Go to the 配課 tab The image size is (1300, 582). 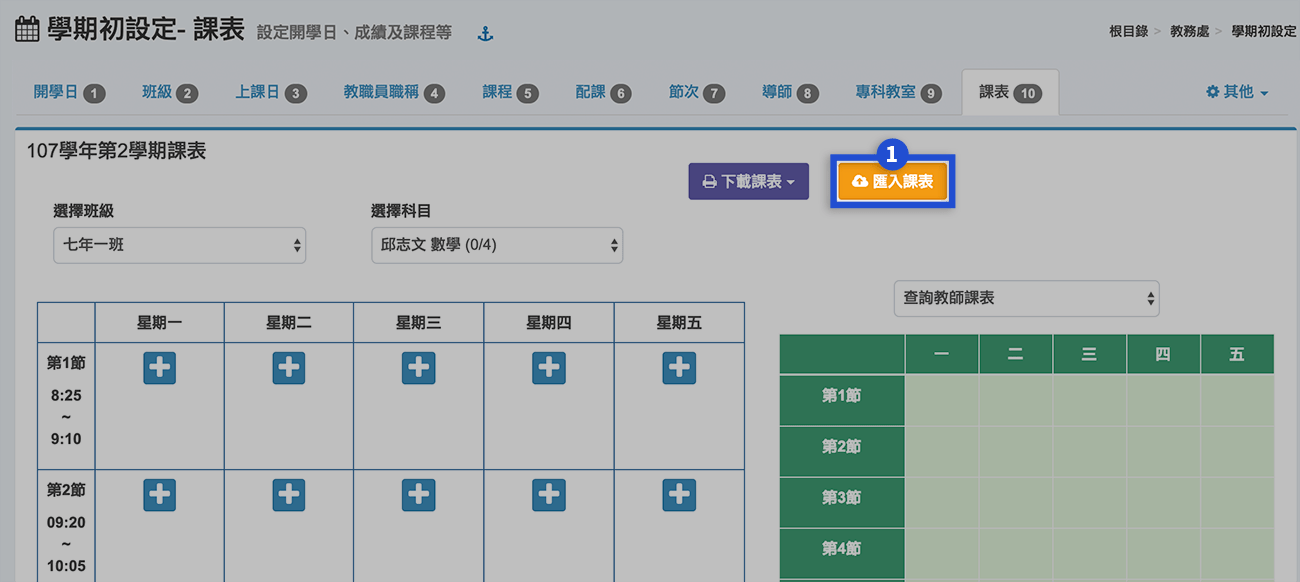pyautogui.click(x=603, y=92)
